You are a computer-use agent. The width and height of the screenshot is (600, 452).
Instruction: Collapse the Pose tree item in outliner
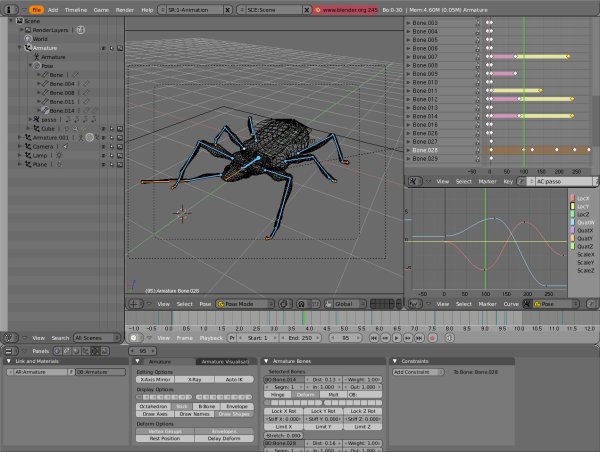(x=29, y=66)
